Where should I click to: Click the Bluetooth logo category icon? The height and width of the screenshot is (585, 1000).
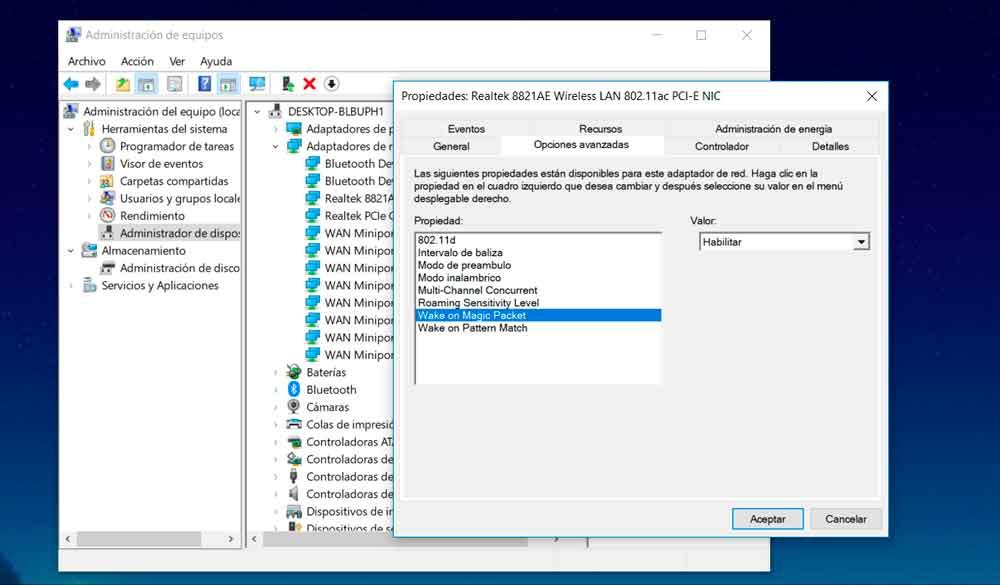point(293,389)
